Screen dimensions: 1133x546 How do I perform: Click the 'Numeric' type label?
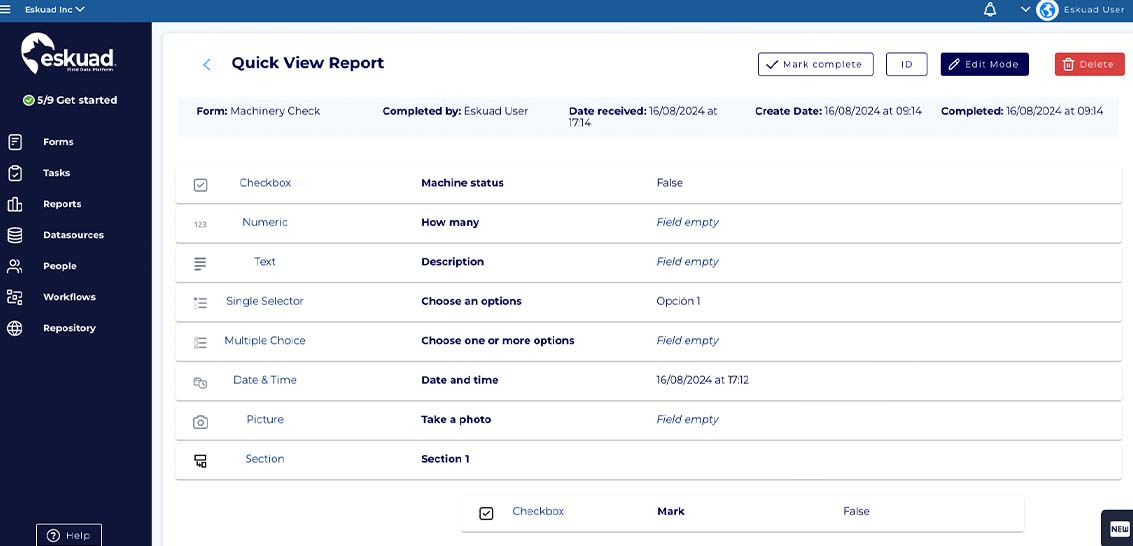[264, 222]
